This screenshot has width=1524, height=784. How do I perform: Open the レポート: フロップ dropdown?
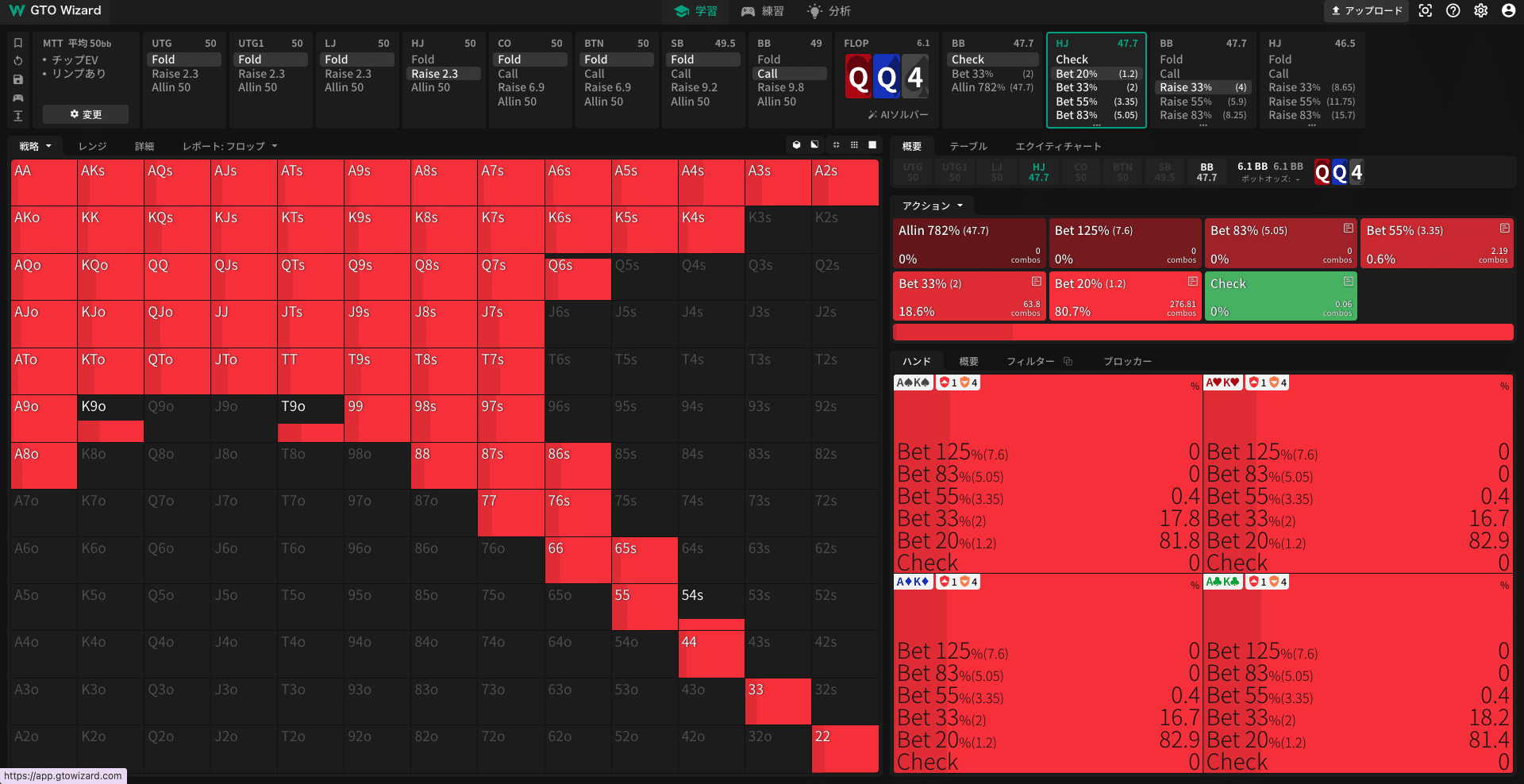[230, 146]
